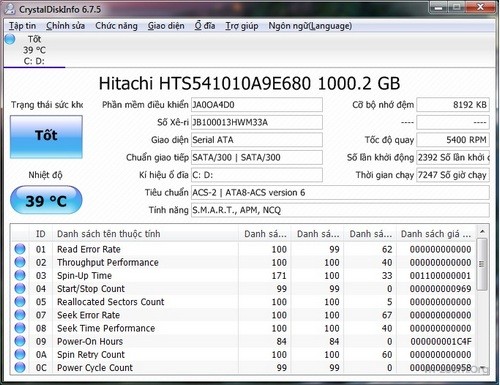
Task: Click threshold value 62 of Read Error Rate
Action: pyautogui.click(x=387, y=249)
